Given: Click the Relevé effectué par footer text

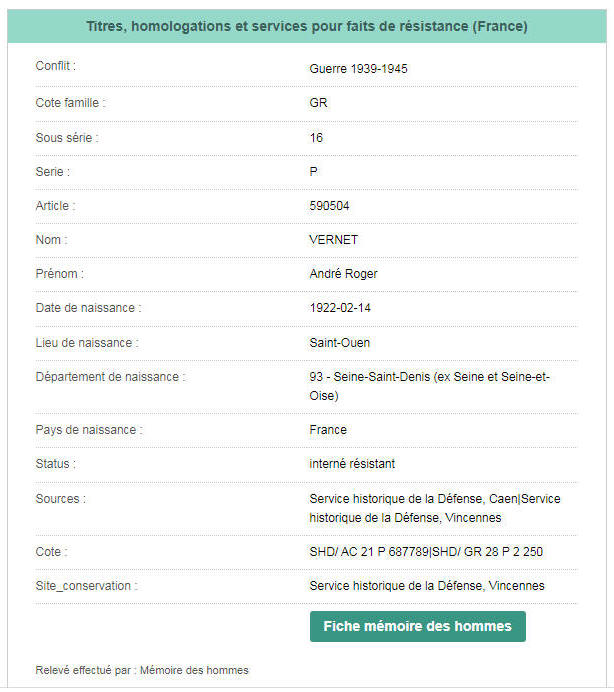Looking at the screenshot, I should (x=142, y=670).
